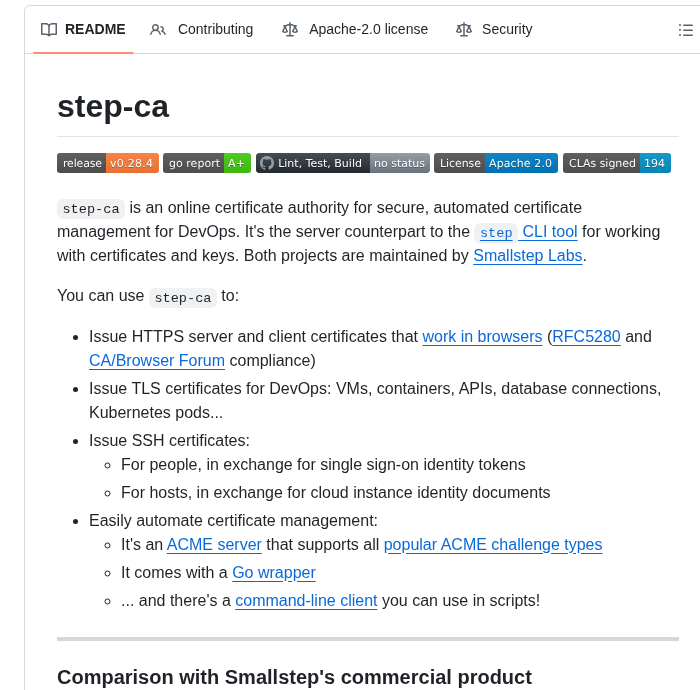Screen dimensions: 700x690
Task: Click the Contributing people icon
Action: (x=158, y=30)
